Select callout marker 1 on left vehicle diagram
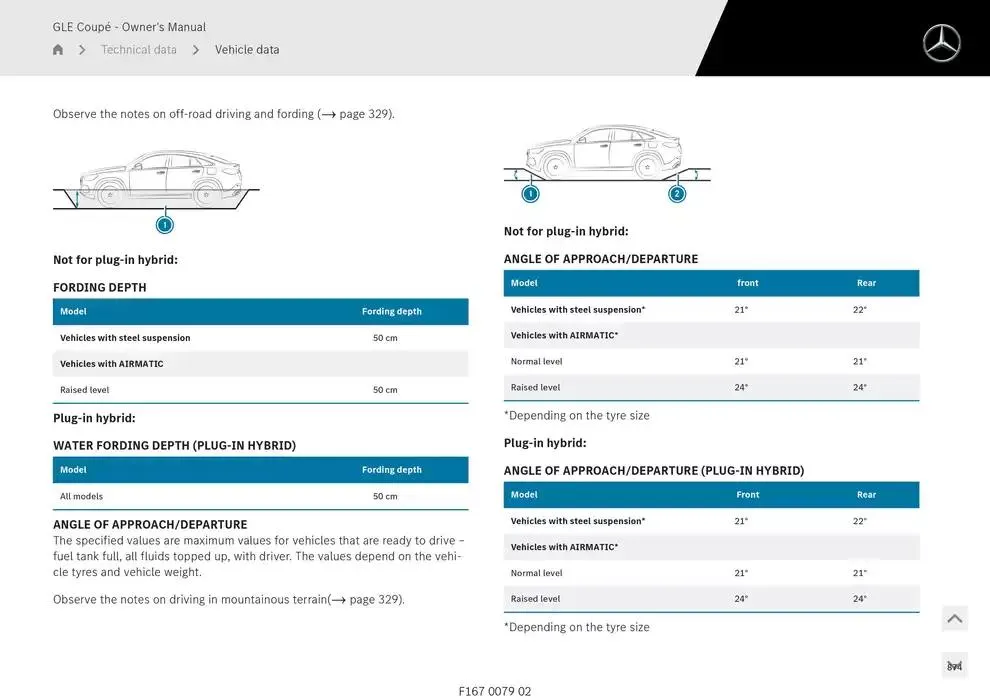This screenshot has height=700, width=990. coord(164,224)
